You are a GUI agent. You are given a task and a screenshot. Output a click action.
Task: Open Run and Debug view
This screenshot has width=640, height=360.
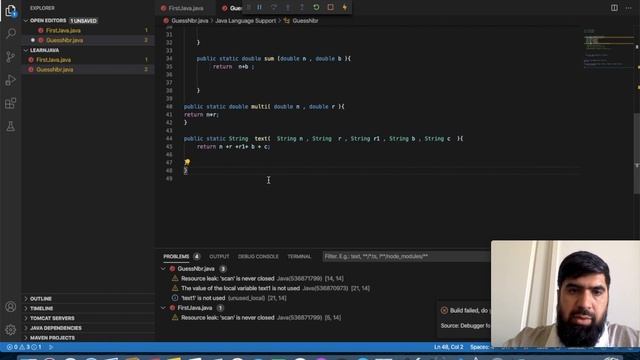(11, 80)
